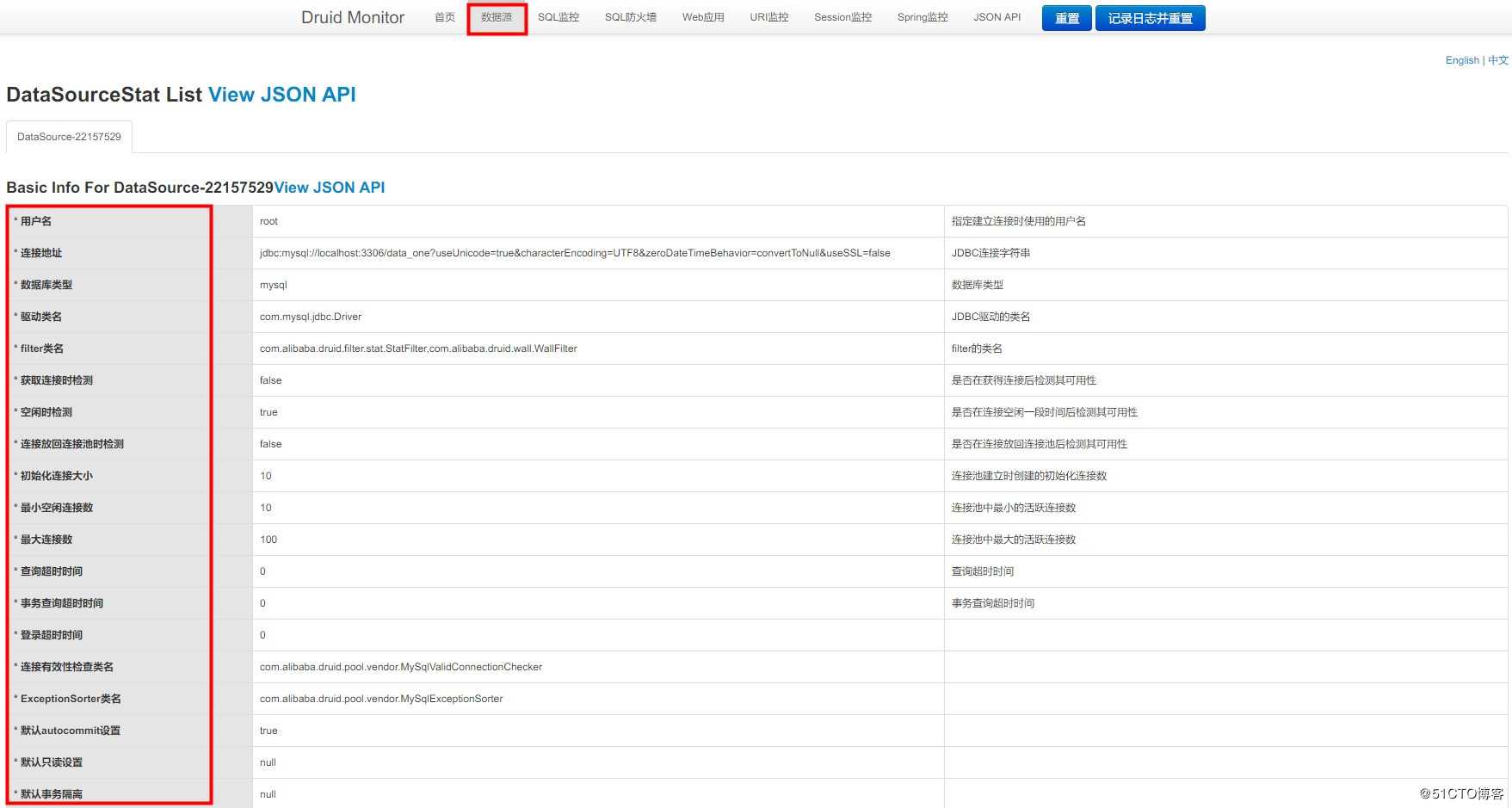Screen dimensions: 1512x808
Task: Click the 空闲时检测 row label
Action: tap(46, 412)
